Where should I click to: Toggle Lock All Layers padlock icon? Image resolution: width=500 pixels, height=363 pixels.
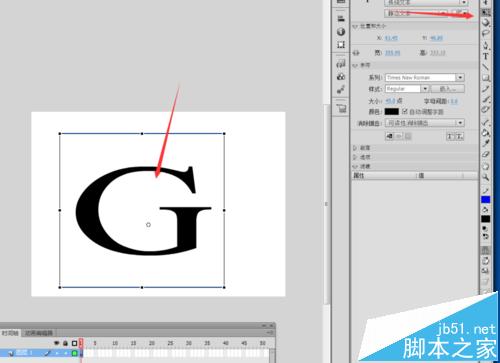click(65, 343)
